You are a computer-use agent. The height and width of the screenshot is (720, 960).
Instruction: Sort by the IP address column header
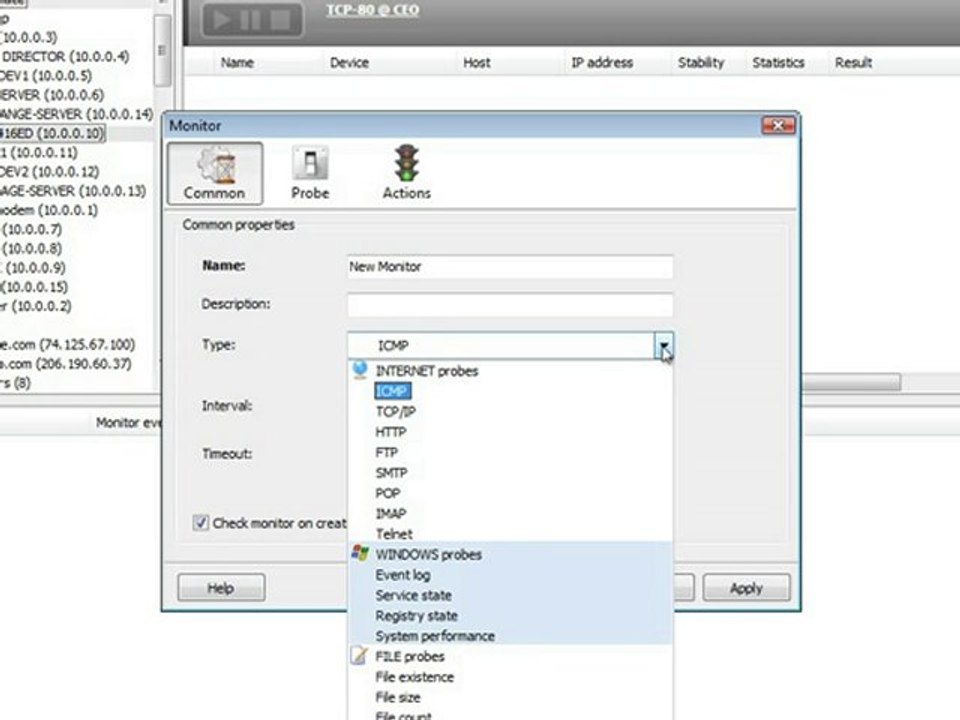click(x=602, y=62)
